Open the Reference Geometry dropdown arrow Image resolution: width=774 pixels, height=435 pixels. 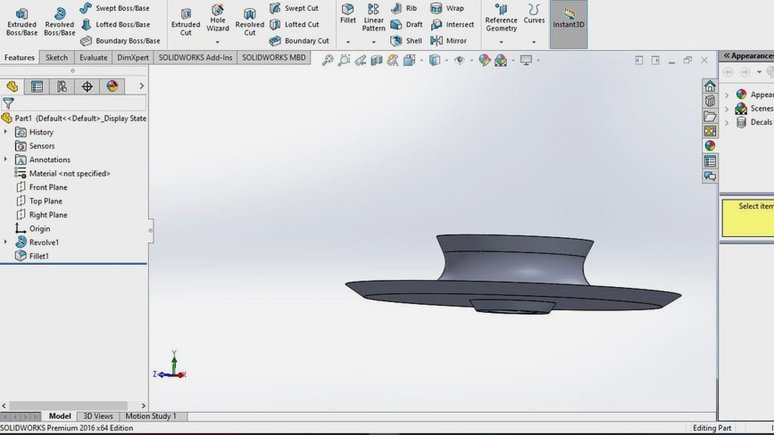501,42
